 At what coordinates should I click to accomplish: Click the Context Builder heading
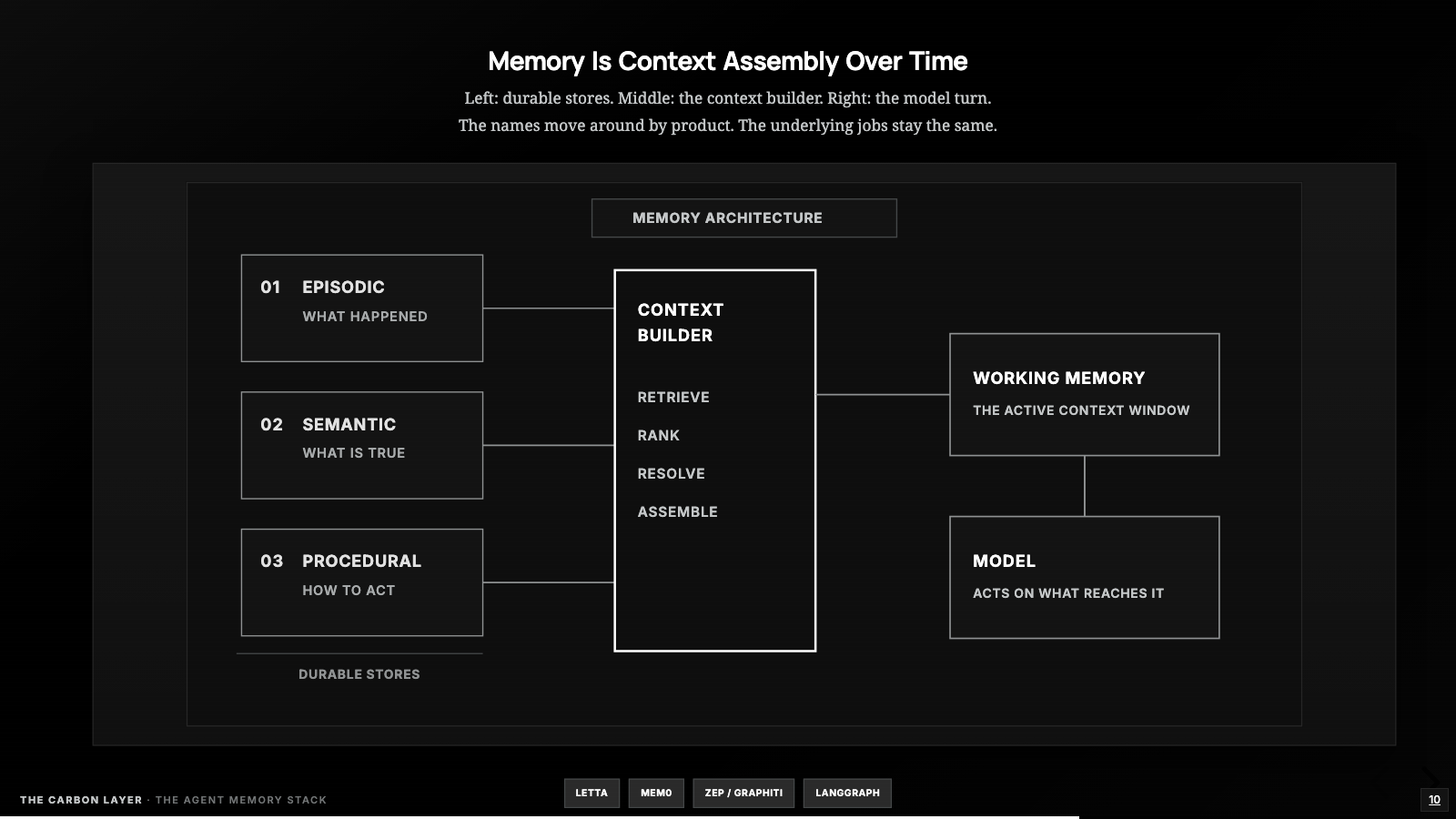click(x=681, y=322)
